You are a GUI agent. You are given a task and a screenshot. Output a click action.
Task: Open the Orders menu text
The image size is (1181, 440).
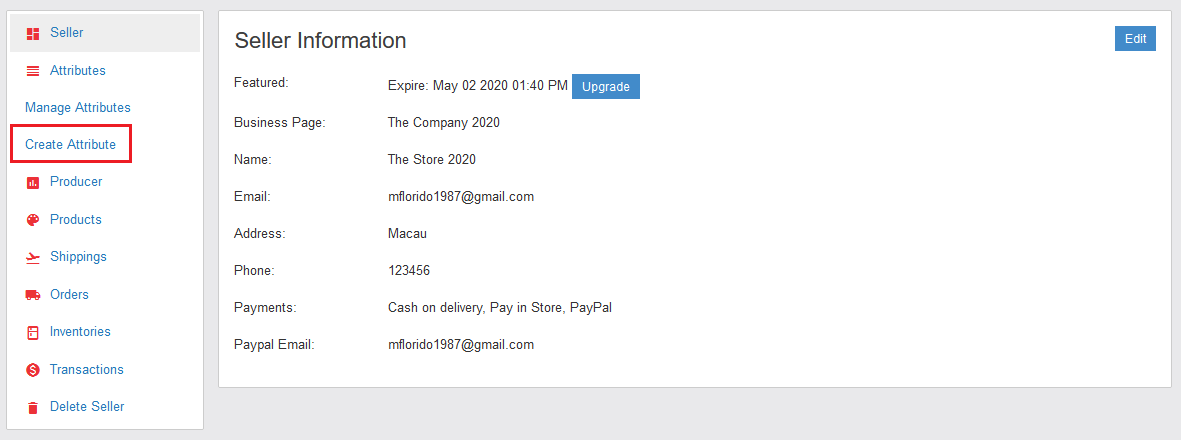[x=69, y=295]
